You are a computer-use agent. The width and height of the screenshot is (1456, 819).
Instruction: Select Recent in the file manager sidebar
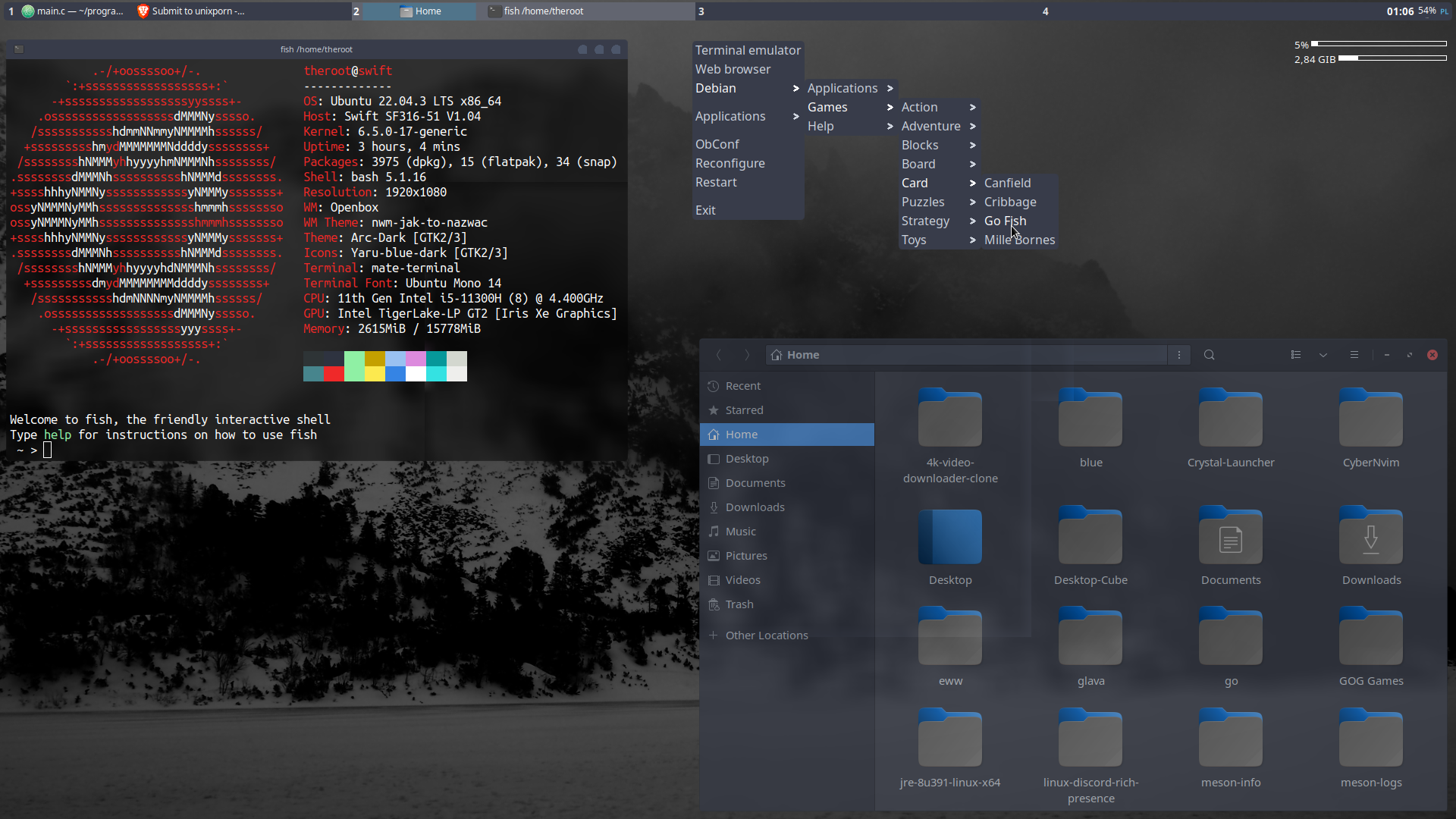point(787,386)
